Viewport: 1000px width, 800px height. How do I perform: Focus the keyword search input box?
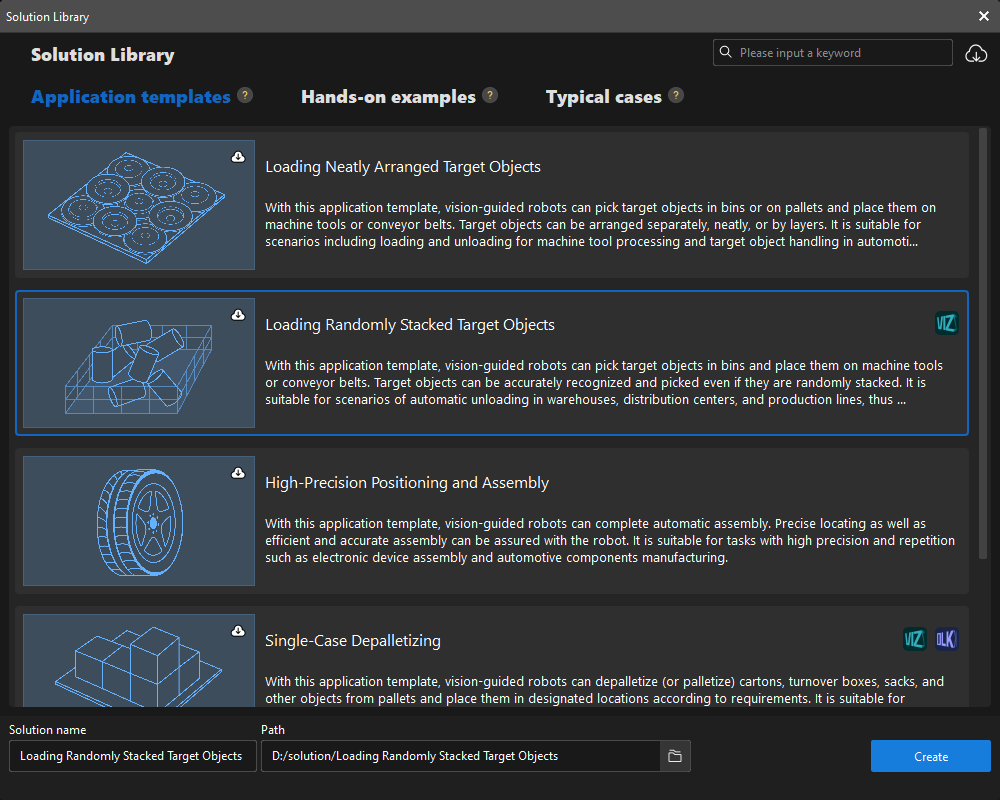[840, 53]
